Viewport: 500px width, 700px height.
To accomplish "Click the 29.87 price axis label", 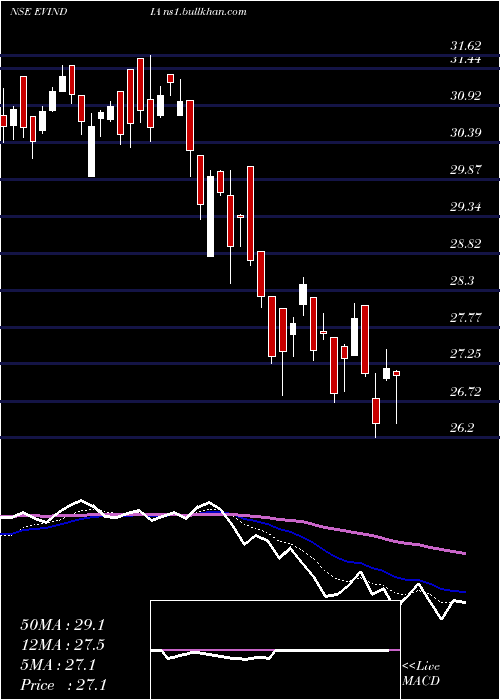I will pos(466,170).
